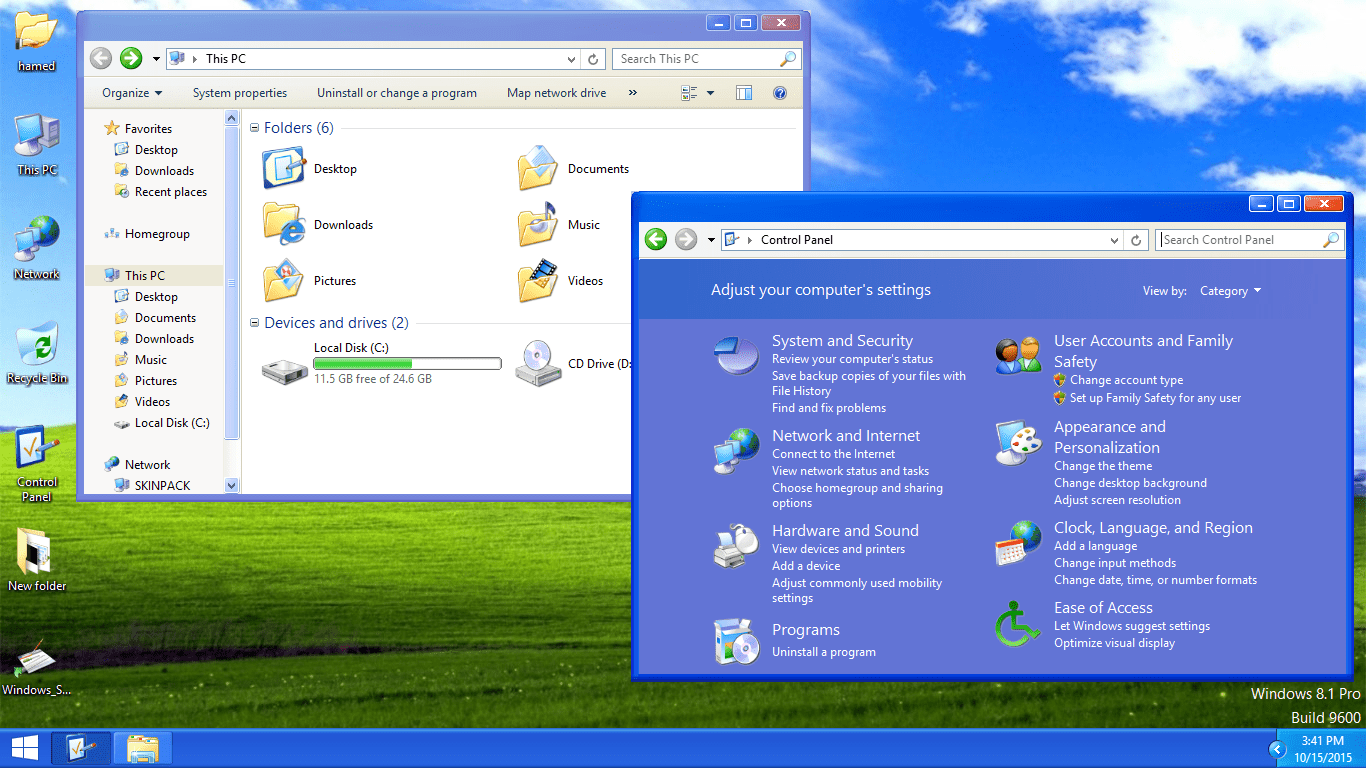Click the User Accounts people icon
Screen dimensions: 1366x768
[1018, 356]
